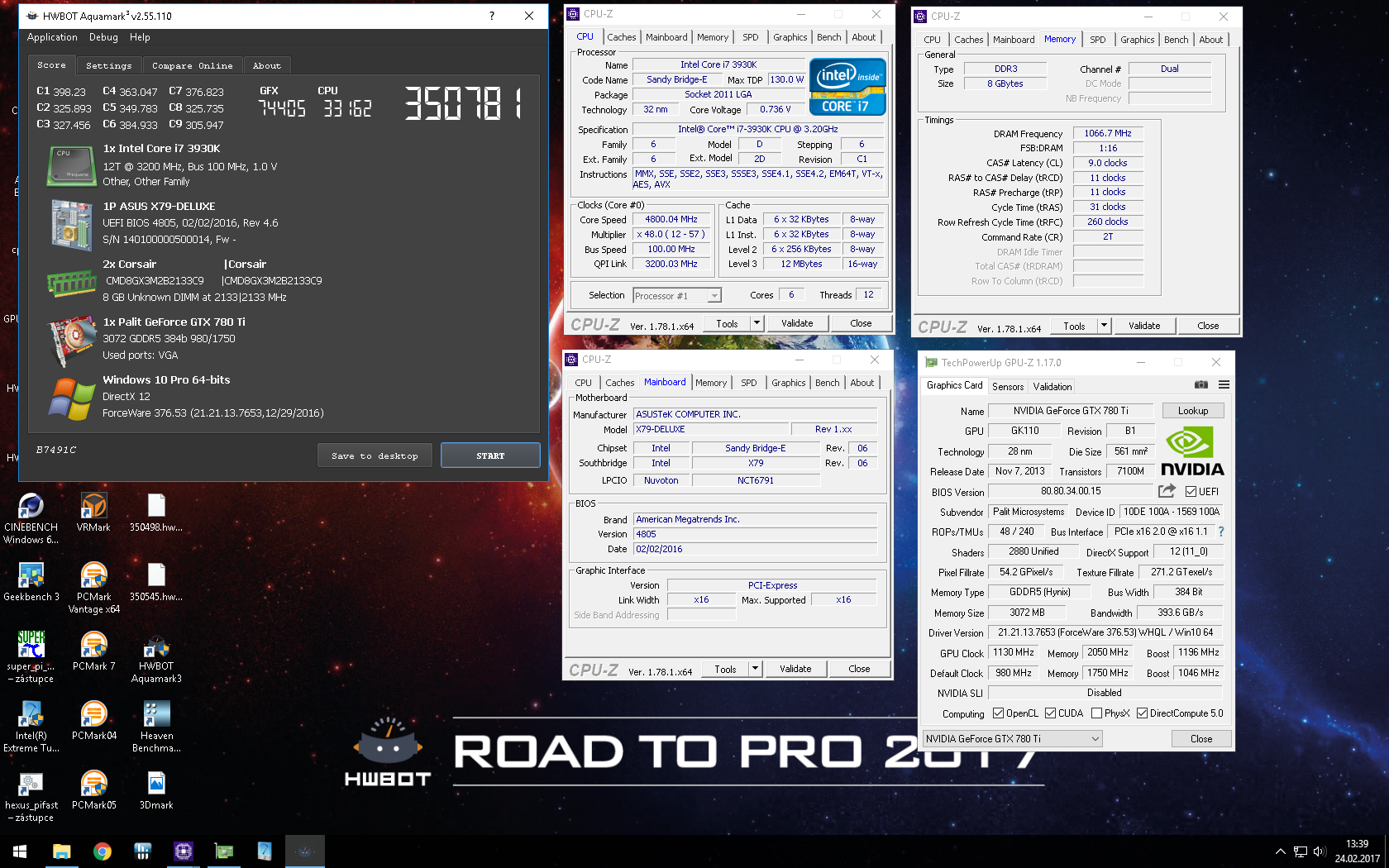Screen dimensions: 1389x868
Task: Open the CINEBENCH desktop shortcut
Action: [31, 518]
